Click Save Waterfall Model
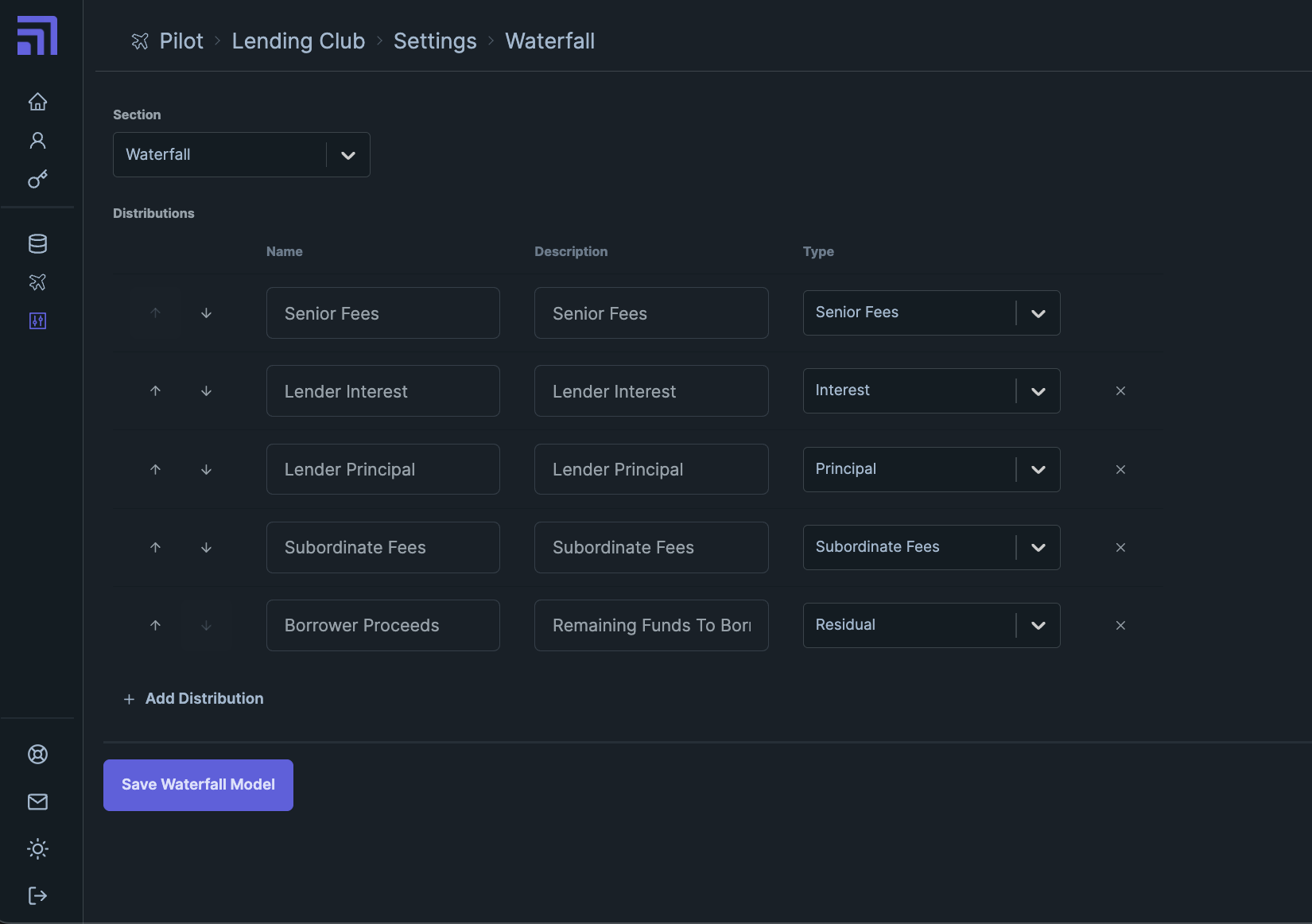Image resolution: width=1312 pixels, height=924 pixels. pos(197,784)
